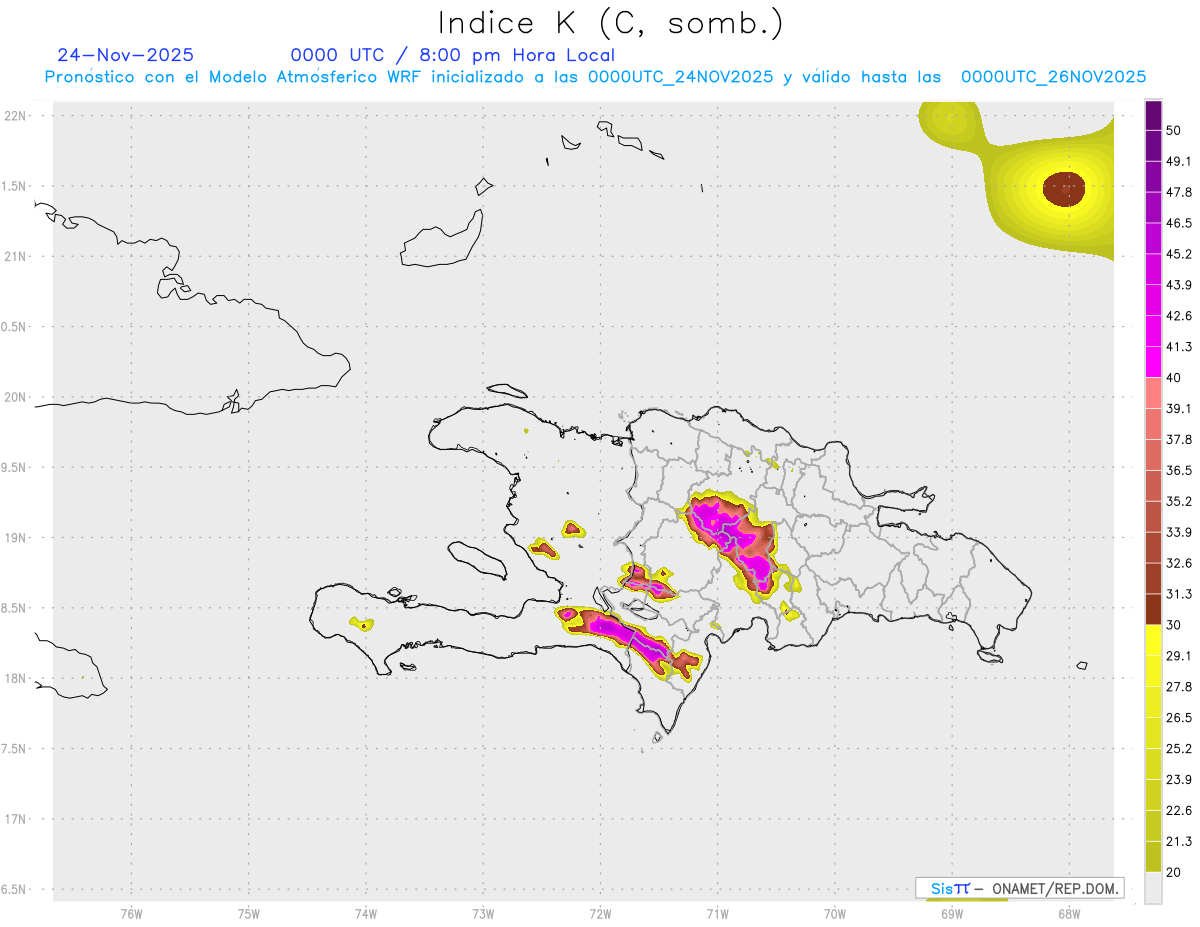Click the '20N' latitude label
The image size is (1200, 927).
coord(16,397)
